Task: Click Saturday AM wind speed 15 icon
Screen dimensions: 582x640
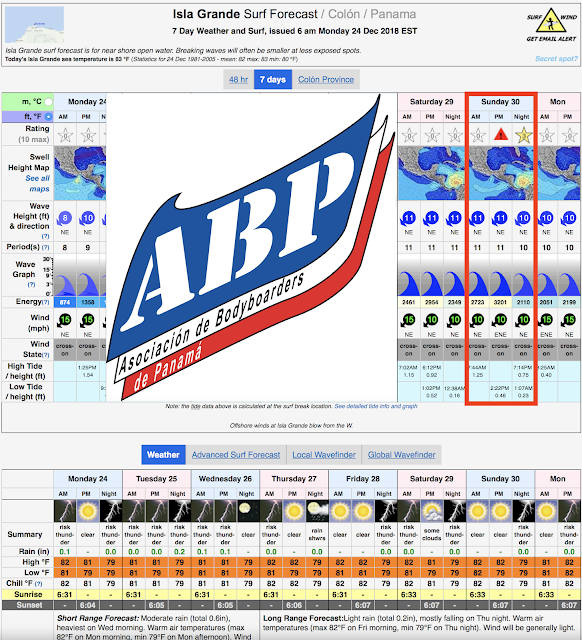Action: point(408,320)
